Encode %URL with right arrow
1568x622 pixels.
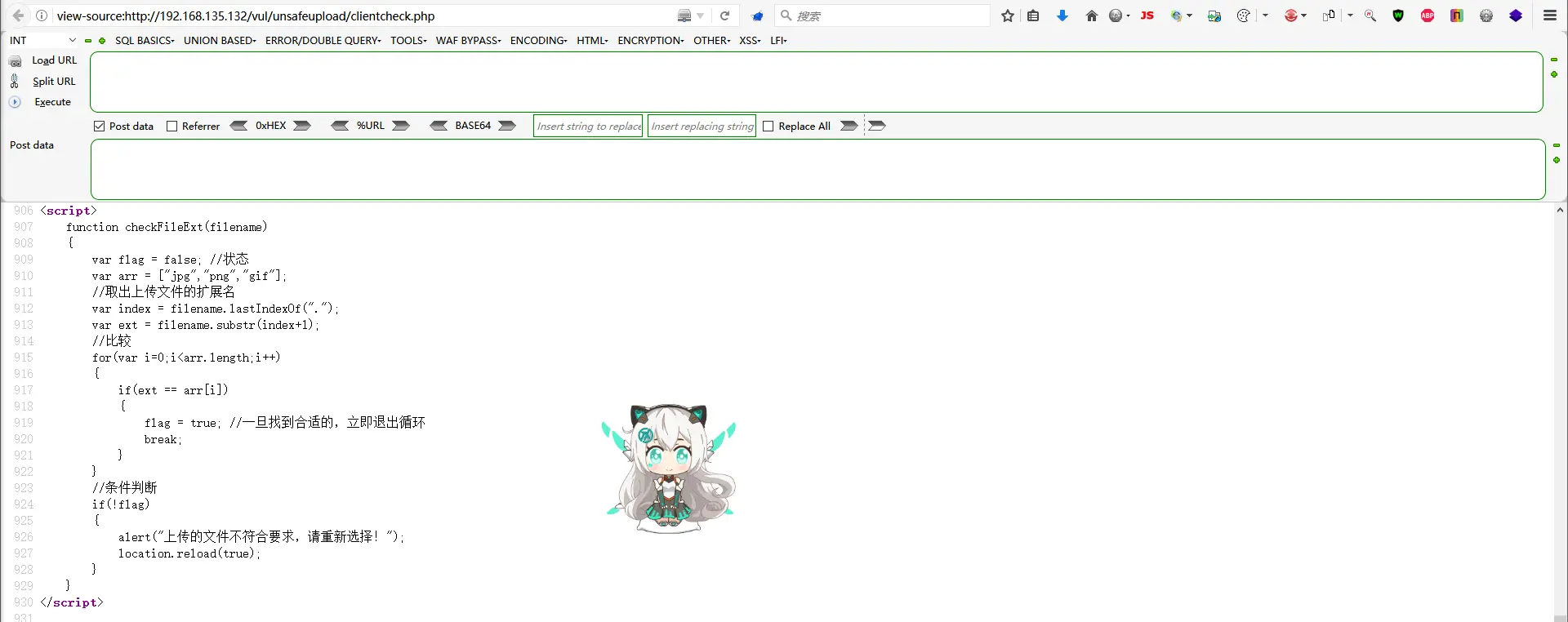pyautogui.click(x=400, y=126)
